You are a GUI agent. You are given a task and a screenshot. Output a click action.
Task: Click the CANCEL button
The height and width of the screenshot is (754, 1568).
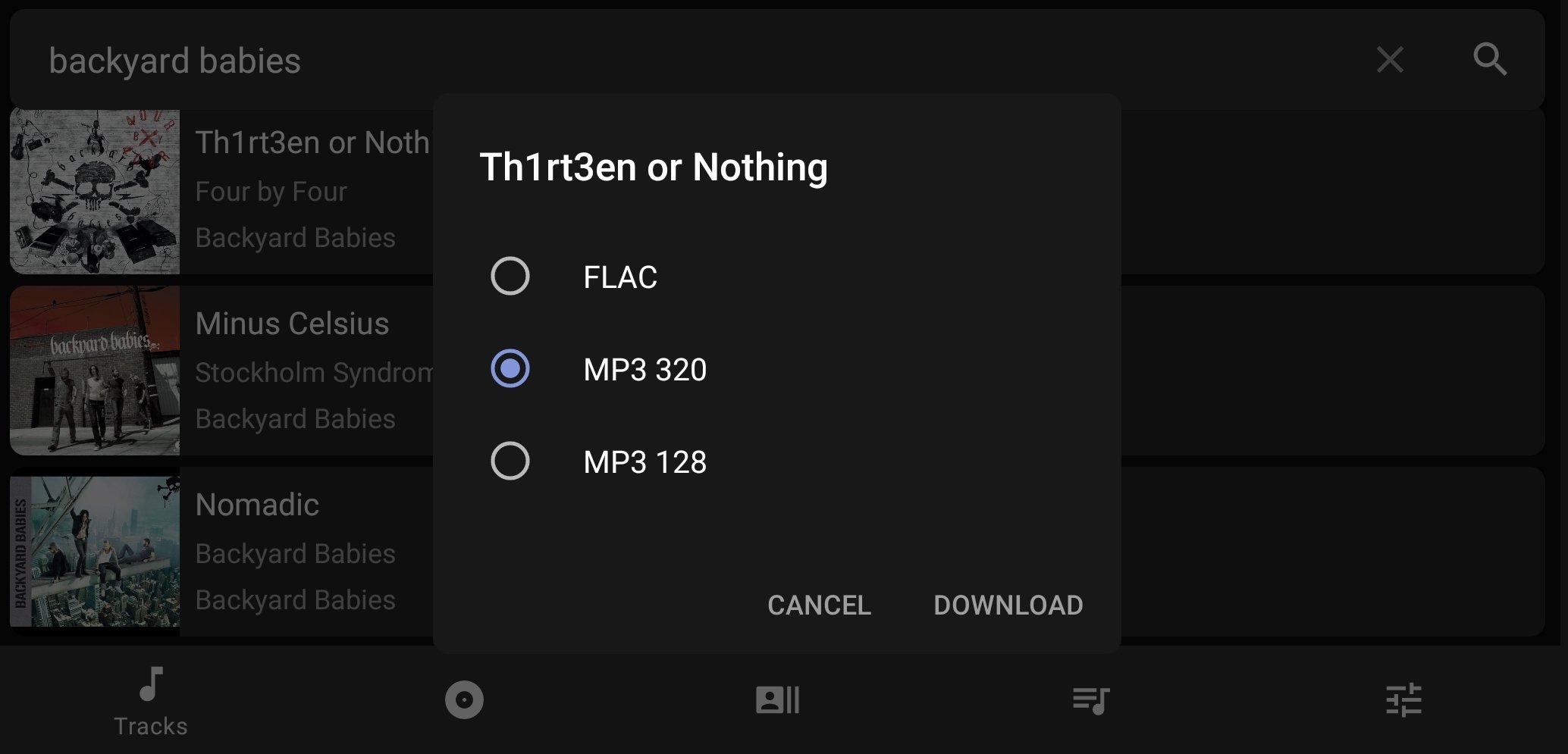point(819,605)
